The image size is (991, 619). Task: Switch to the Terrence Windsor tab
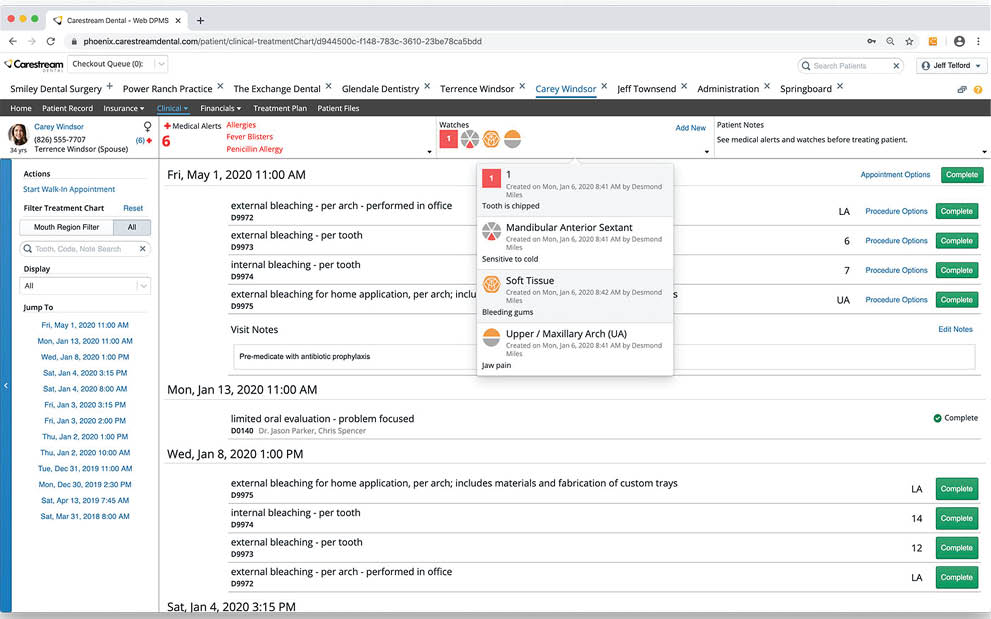(476, 89)
